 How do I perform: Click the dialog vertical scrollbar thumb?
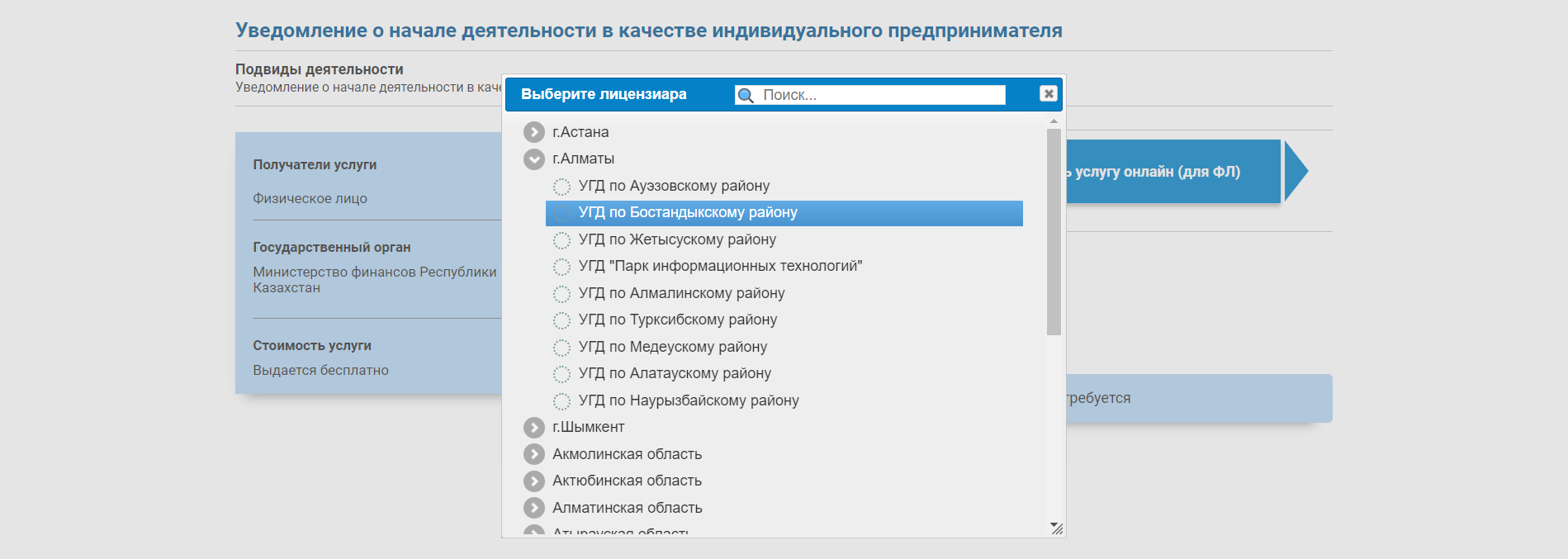(x=1054, y=232)
